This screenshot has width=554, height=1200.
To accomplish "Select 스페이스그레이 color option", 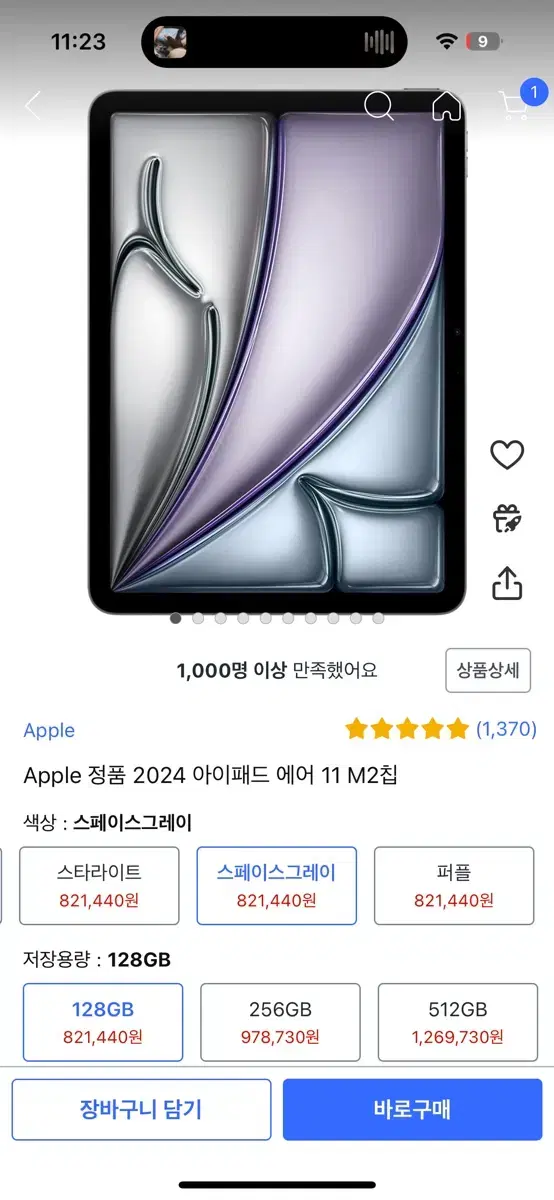I will pos(277,886).
